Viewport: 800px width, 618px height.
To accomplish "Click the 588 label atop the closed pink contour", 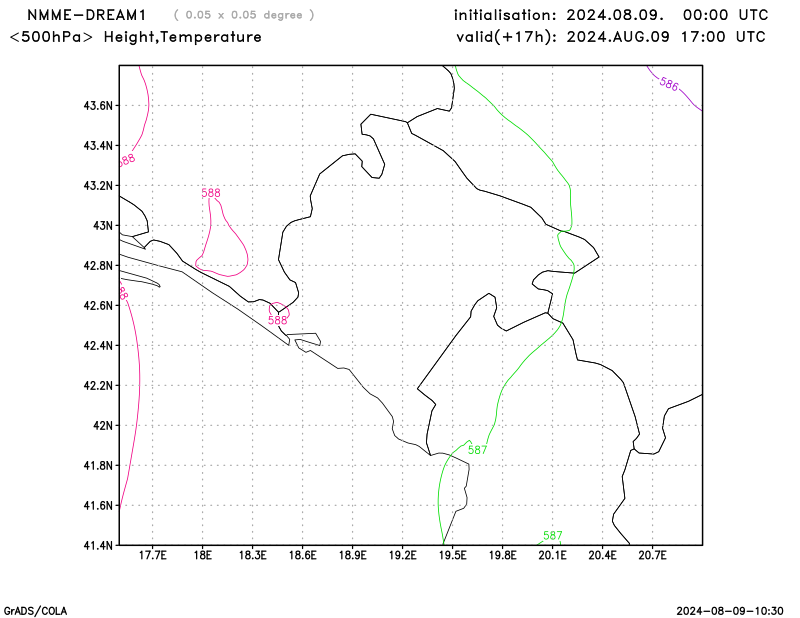I will pos(211,193).
